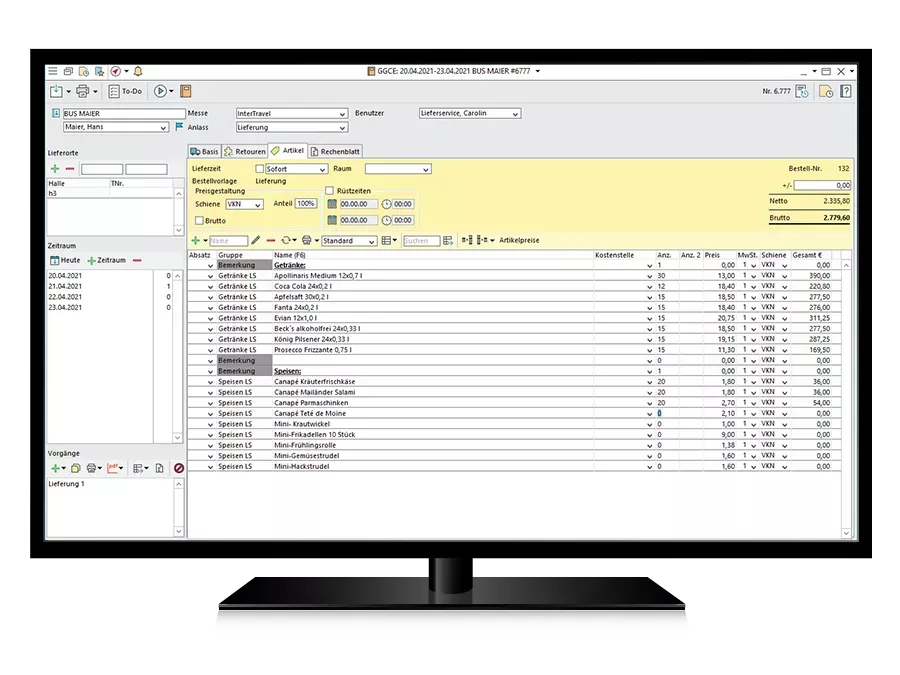Select the copy icon in the Vorgänge panel
This screenshot has width=900, height=675.
point(75,468)
